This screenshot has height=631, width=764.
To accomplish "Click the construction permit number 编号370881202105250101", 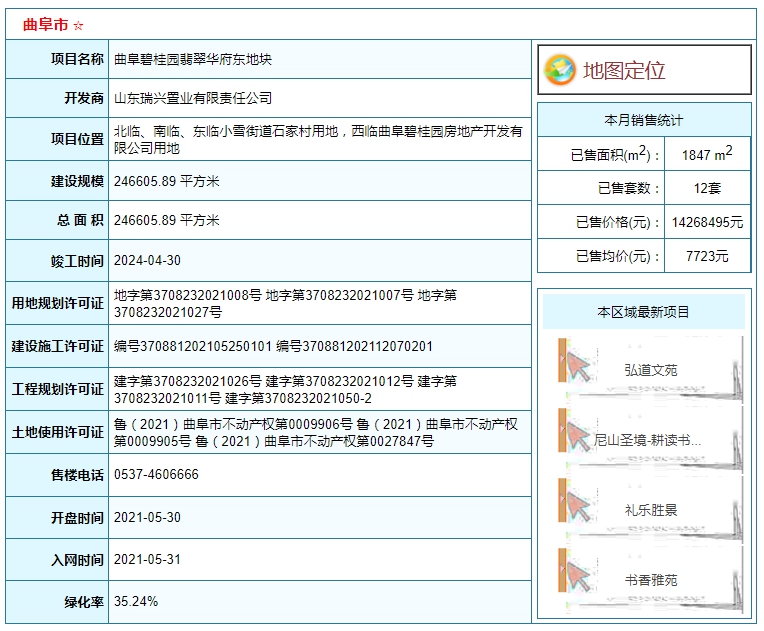I will pyautogui.click(x=192, y=346).
